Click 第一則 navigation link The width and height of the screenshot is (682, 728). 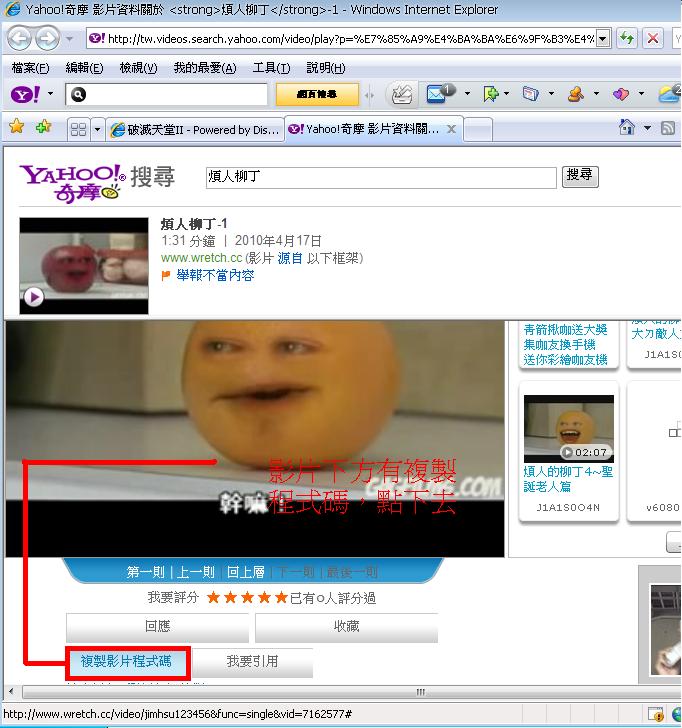[x=145, y=572]
